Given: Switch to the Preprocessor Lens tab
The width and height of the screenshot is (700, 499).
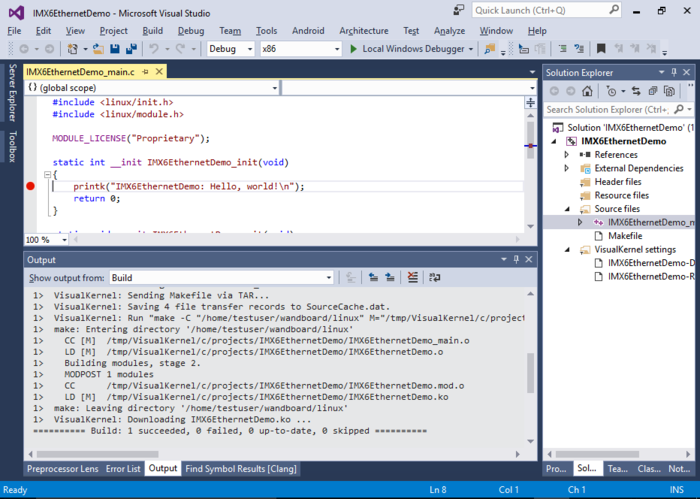Looking at the screenshot, I should click(x=62, y=469).
